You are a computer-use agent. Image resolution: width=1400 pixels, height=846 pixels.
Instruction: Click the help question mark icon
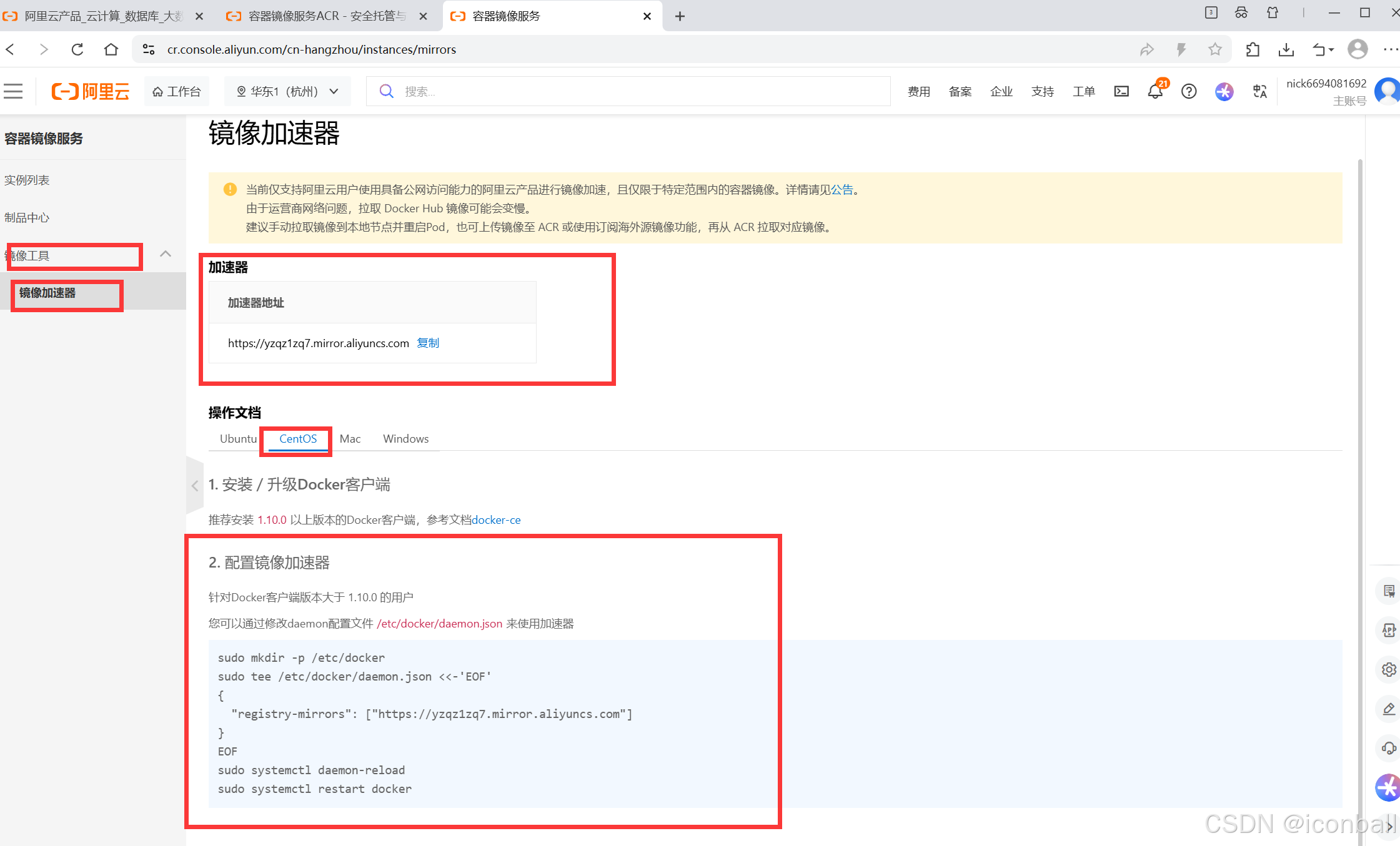[x=1188, y=92]
